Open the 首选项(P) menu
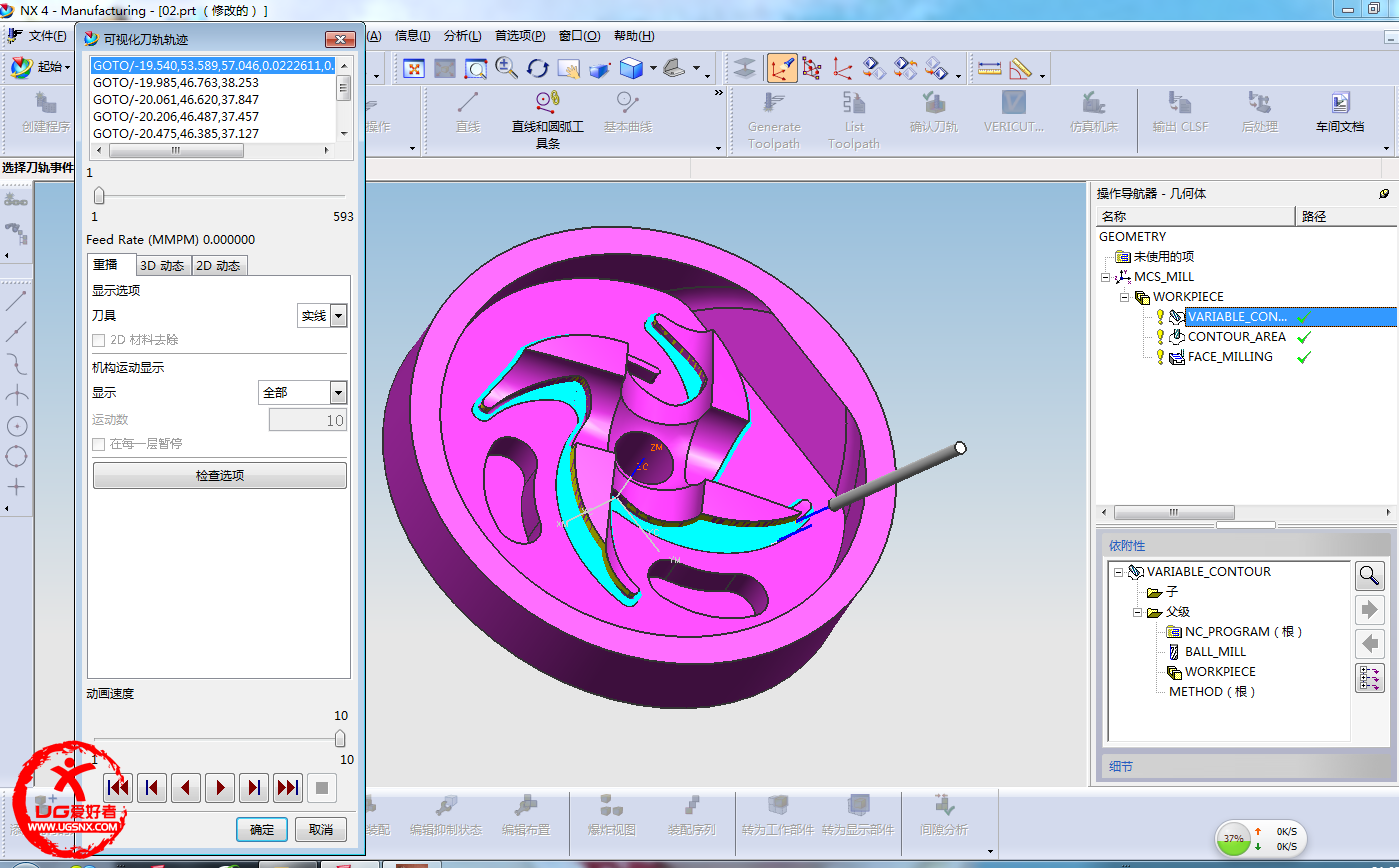 coord(520,36)
